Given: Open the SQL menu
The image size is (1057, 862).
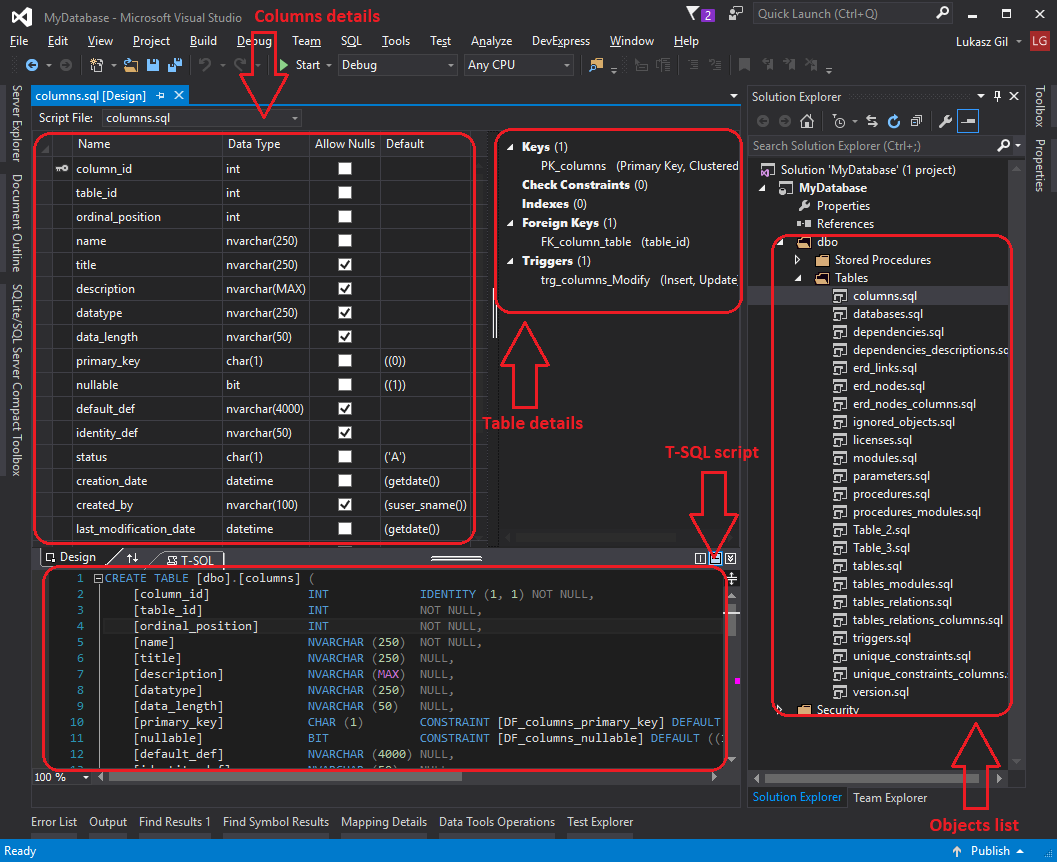Looking at the screenshot, I should coord(351,41).
